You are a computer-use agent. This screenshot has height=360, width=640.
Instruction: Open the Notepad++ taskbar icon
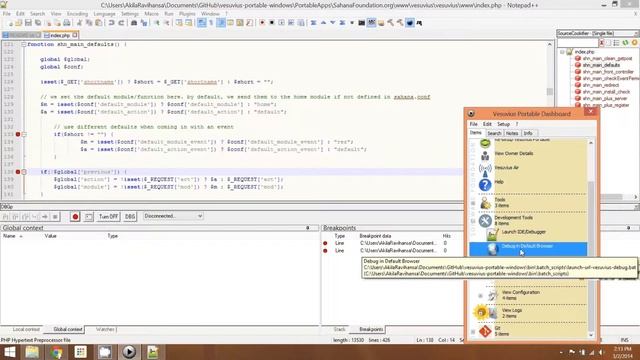[153, 352]
